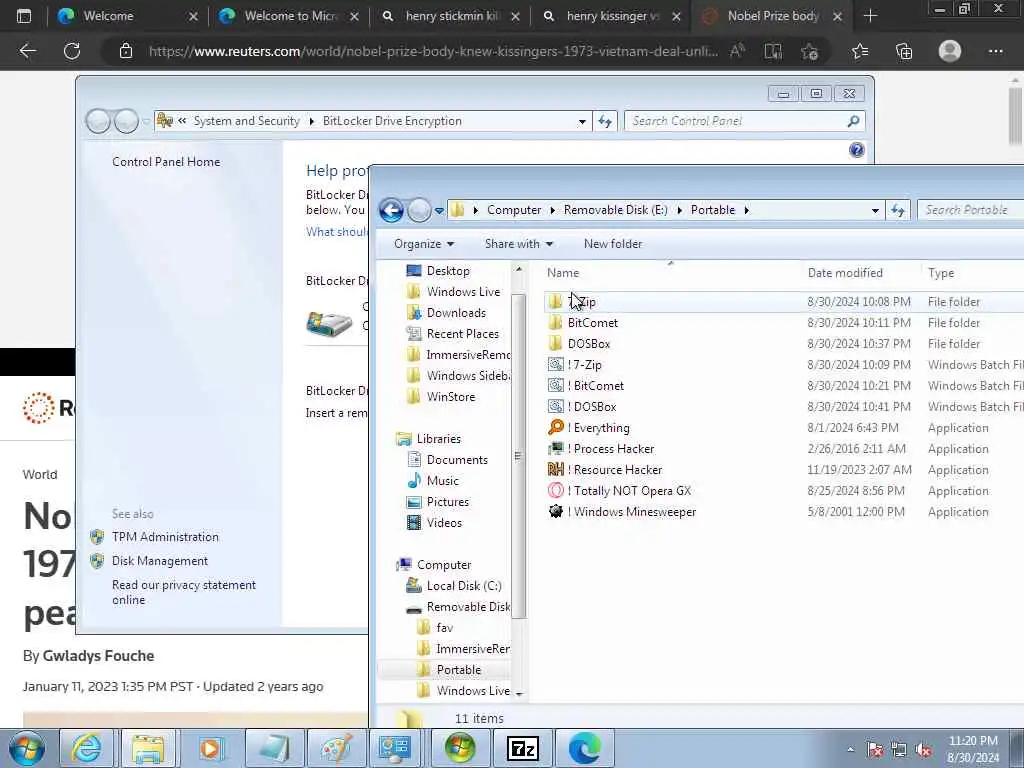Click Edge page refresh button
This screenshot has height=768, width=1024.
(72, 51)
